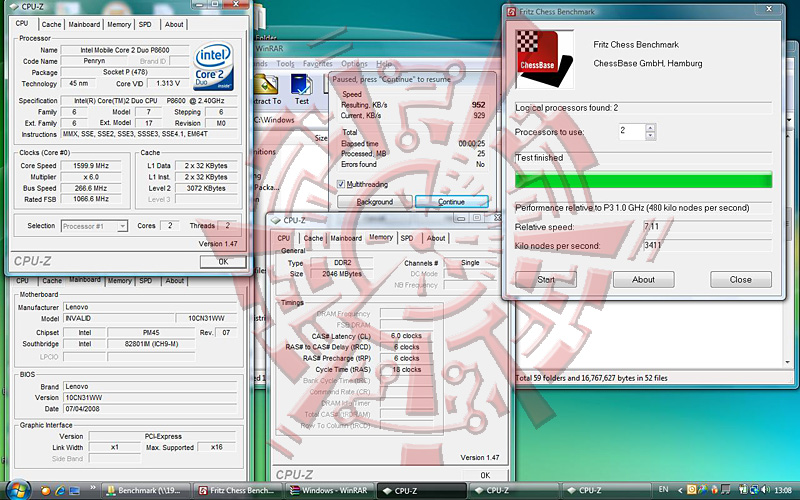
Task: Click the C:\Windows path in WinRAR
Action: click(274, 120)
